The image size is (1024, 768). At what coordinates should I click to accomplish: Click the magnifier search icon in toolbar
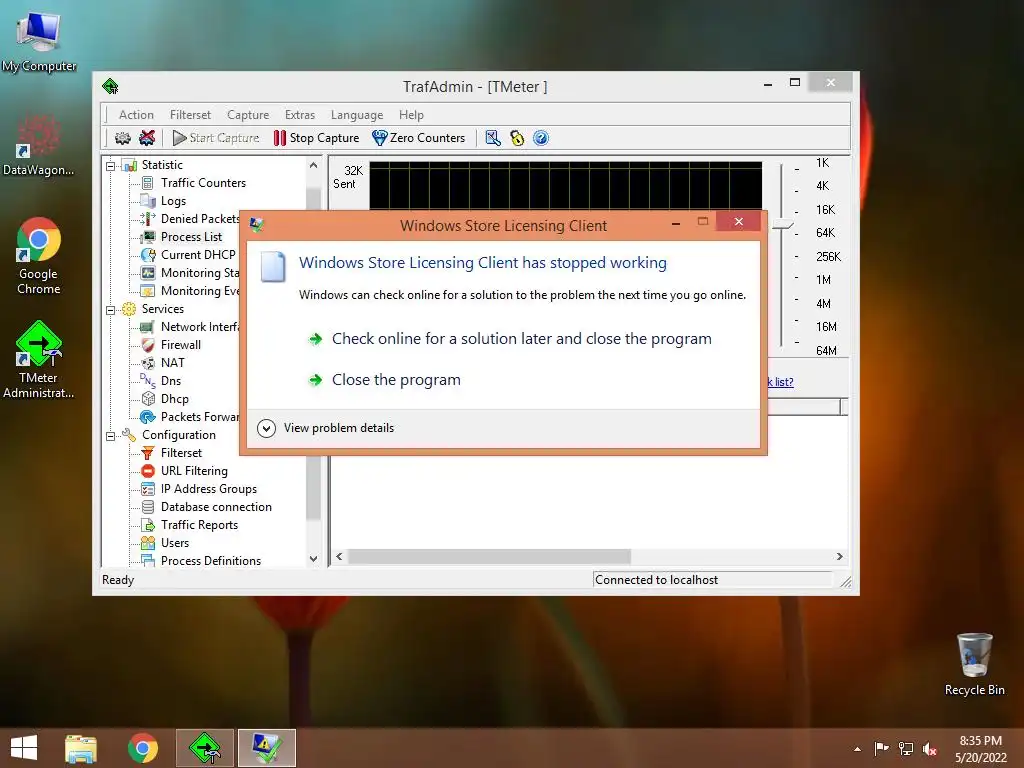click(x=493, y=138)
